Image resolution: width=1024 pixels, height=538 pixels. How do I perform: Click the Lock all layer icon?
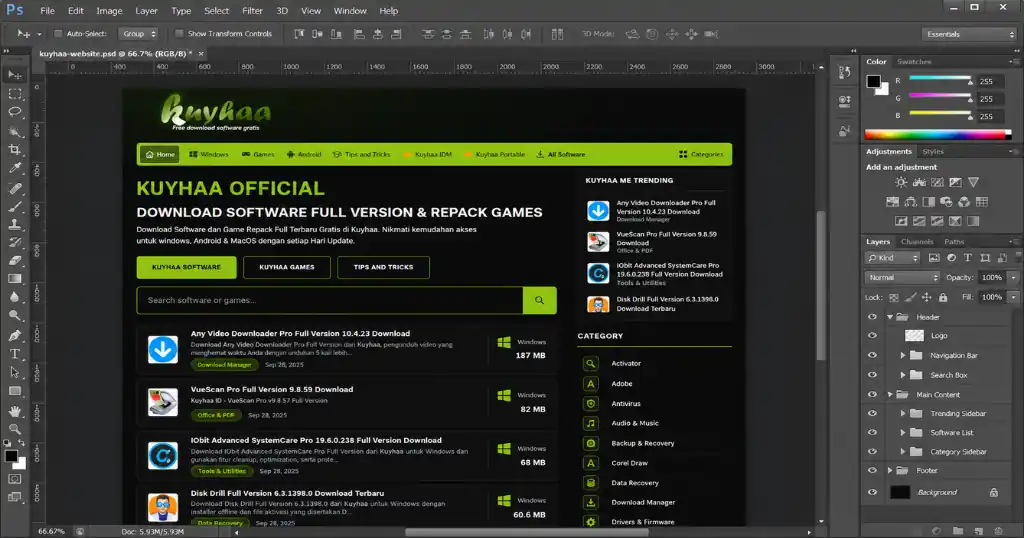(x=943, y=297)
